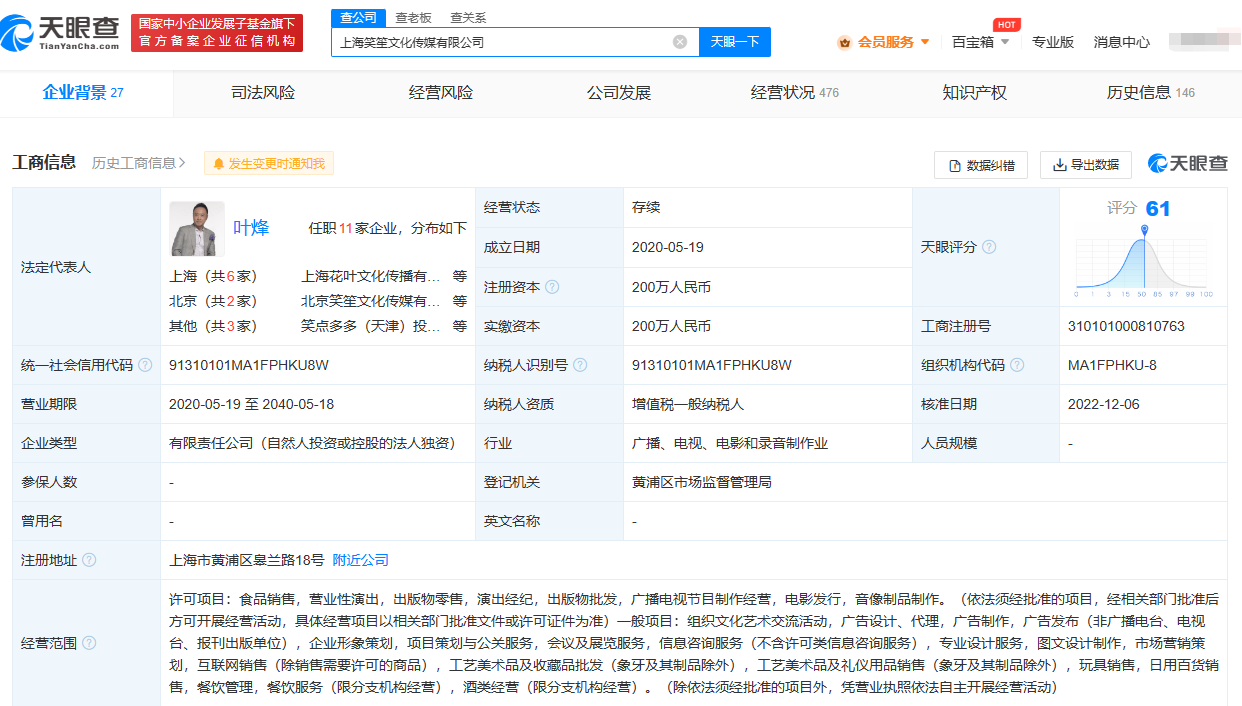Click the download icon in 导出数据
Viewport: 1242px width, 706px height.
click(1059, 165)
